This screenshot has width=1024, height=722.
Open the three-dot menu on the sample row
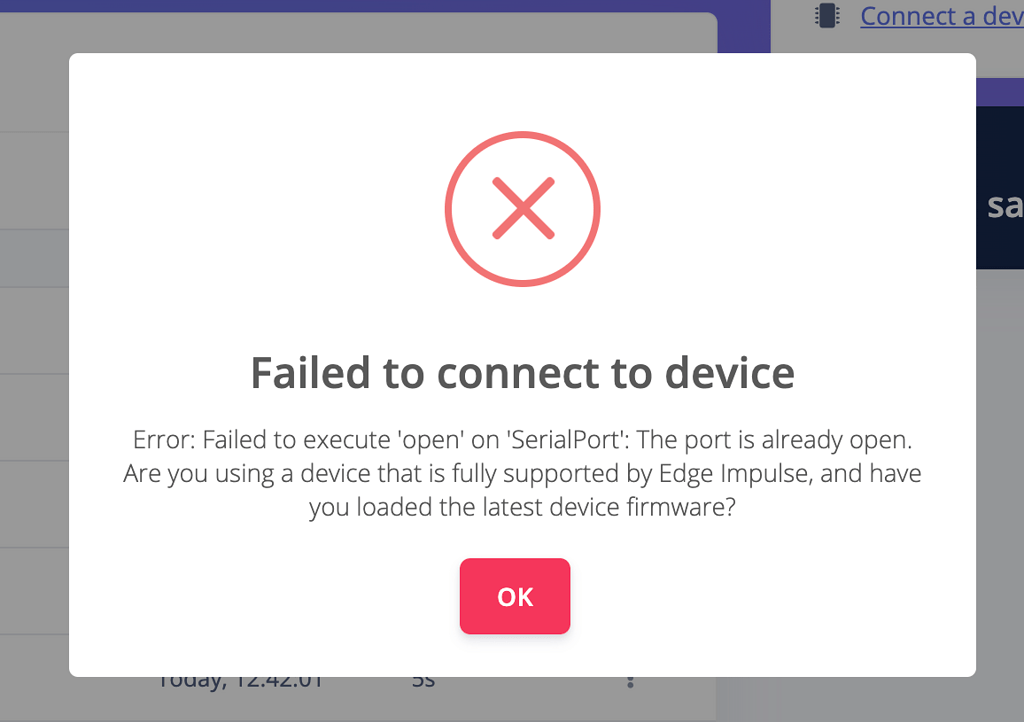630,682
